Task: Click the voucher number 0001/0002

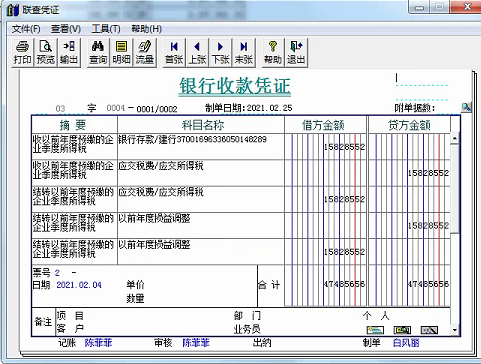Action: [x=157, y=109]
